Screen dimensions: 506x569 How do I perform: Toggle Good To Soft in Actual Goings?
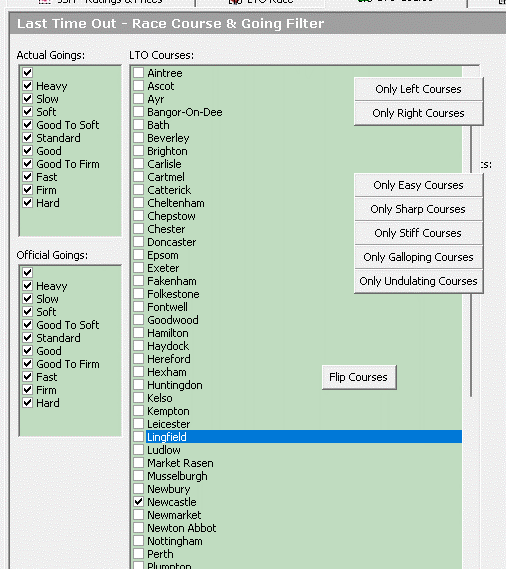pos(28,125)
